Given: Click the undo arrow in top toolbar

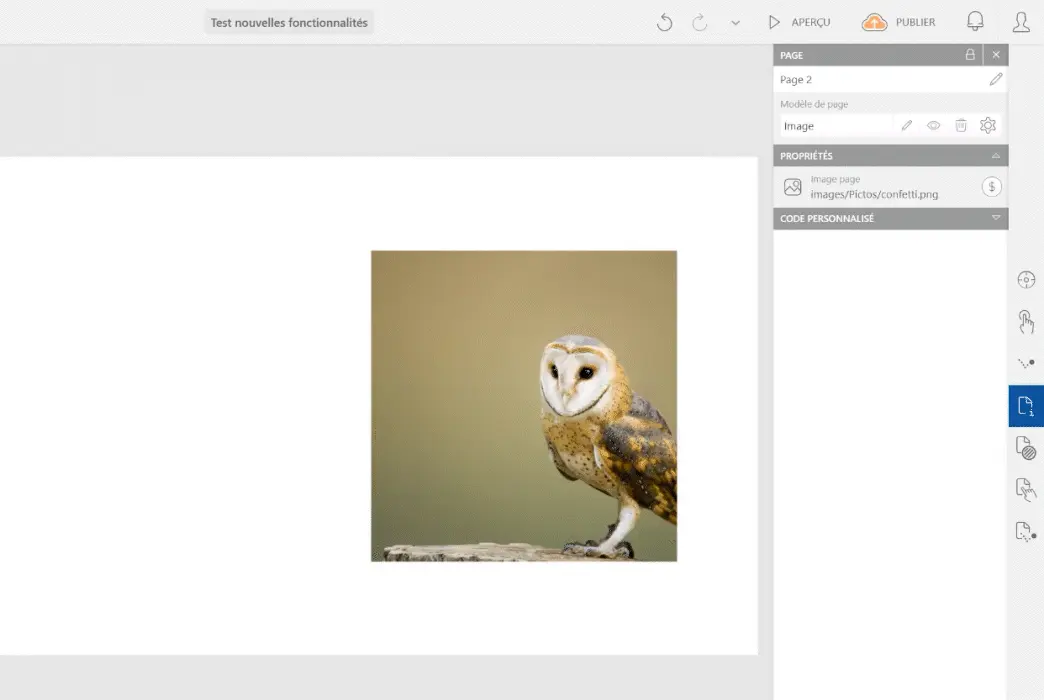Looking at the screenshot, I should click(664, 22).
